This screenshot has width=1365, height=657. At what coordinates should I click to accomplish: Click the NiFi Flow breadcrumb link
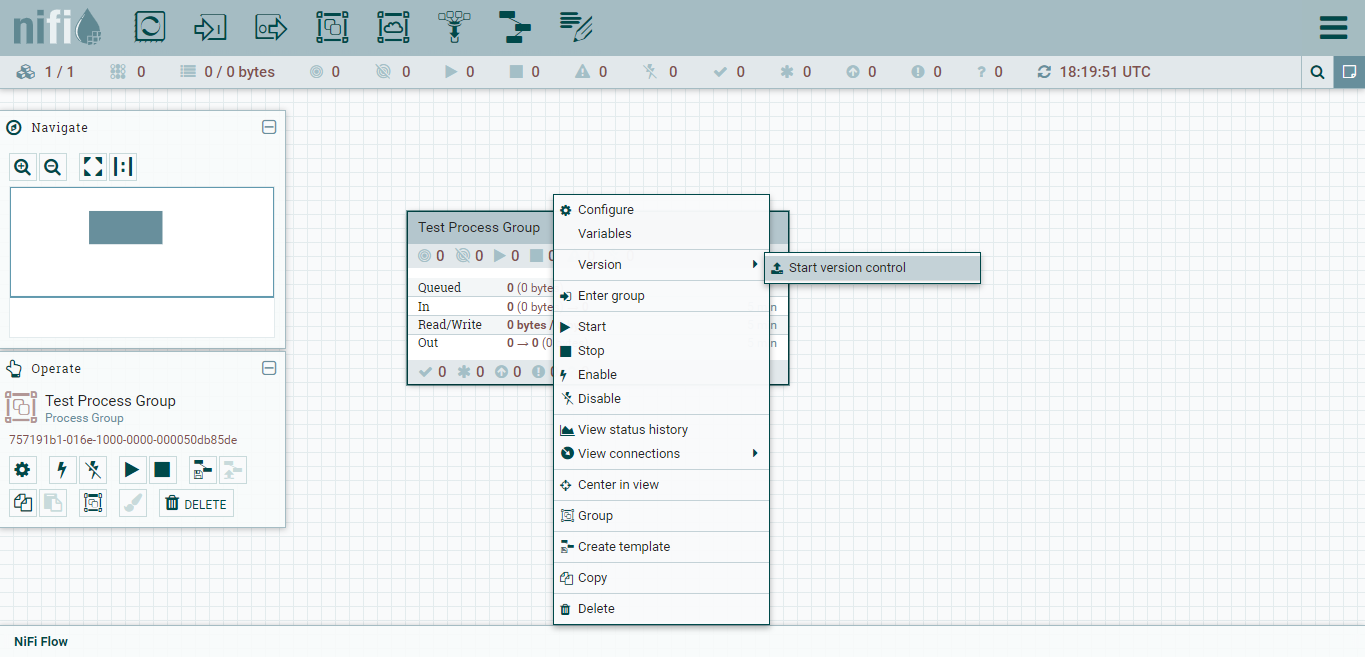point(41,641)
